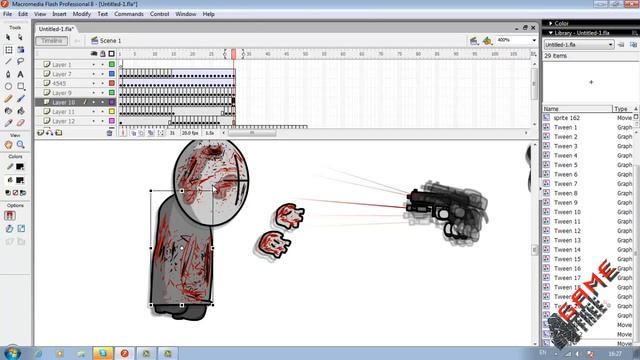Select the Gradient Transform tool
Image resolution: width=640 pixels, height=360 pixels.
pyautogui.click(x=20, y=50)
